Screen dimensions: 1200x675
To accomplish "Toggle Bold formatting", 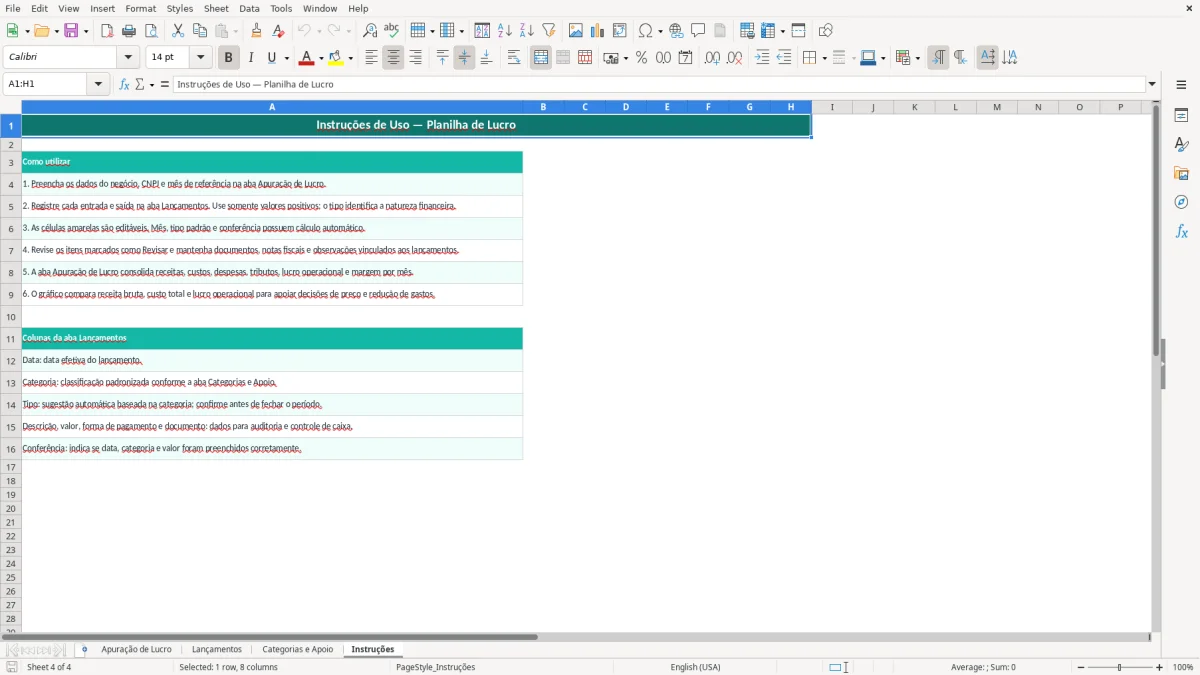I will click(x=229, y=58).
